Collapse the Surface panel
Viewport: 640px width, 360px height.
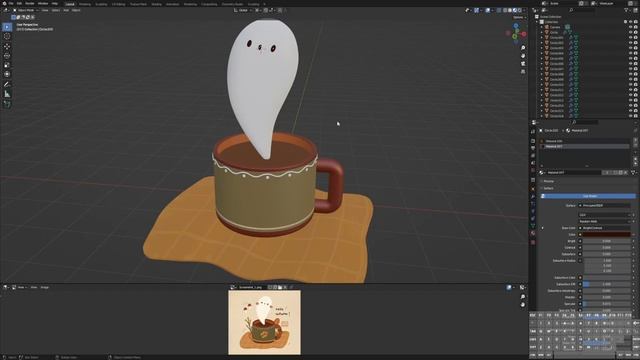(x=548, y=189)
